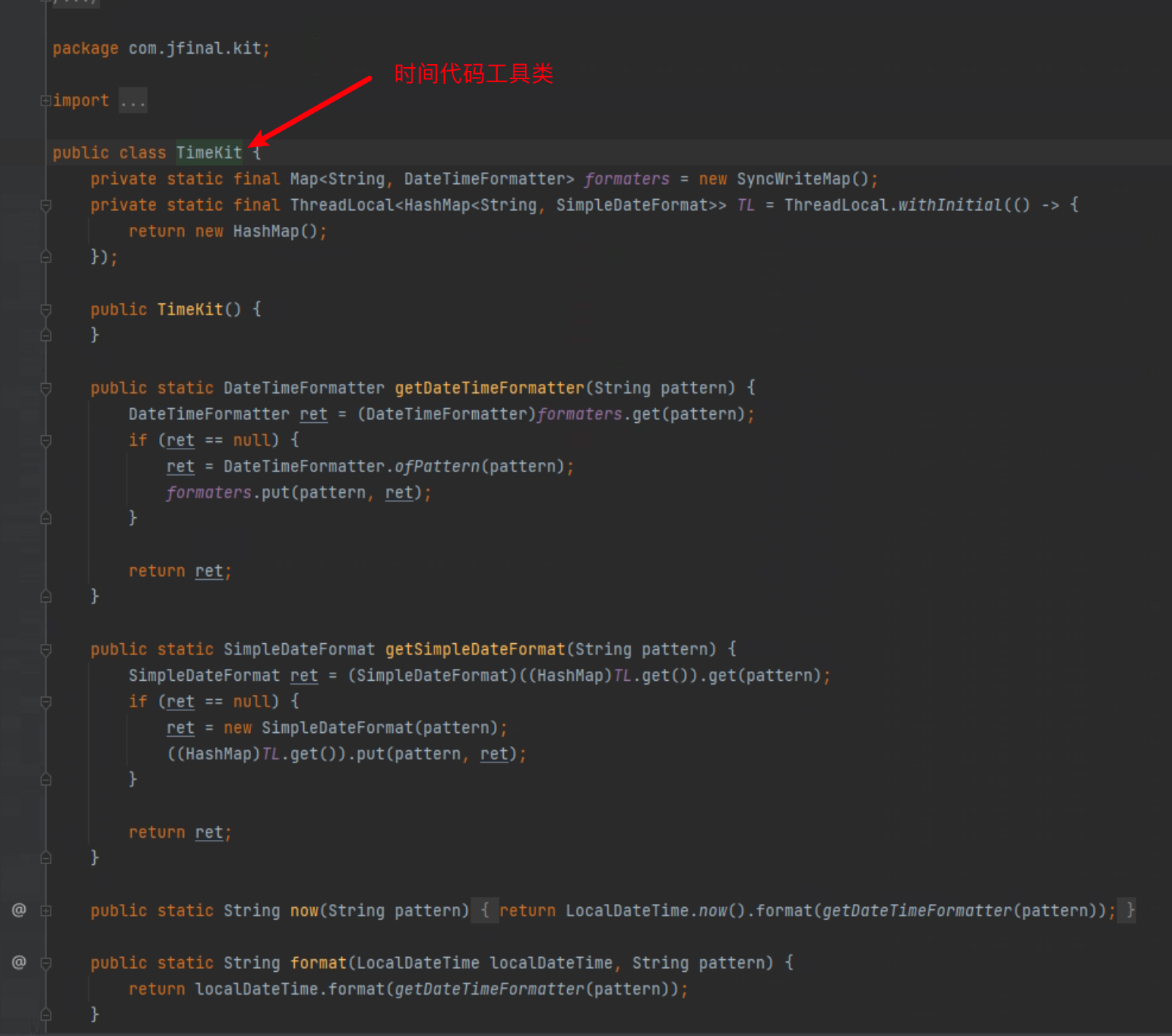Collapse the TimeKit() constructor
Image resolution: width=1172 pixels, height=1036 pixels.
(46, 309)
